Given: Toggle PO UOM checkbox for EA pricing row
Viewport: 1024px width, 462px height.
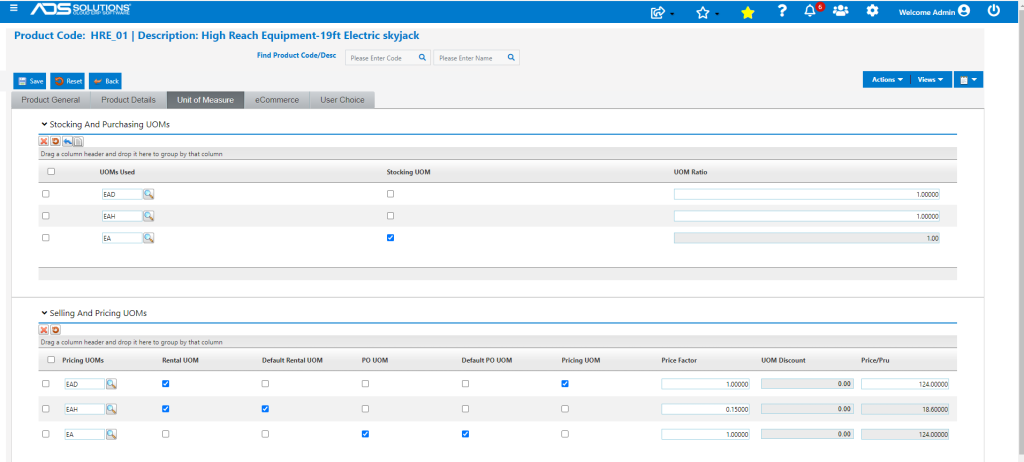Looking at the screenshot, I should pos(365,433).
